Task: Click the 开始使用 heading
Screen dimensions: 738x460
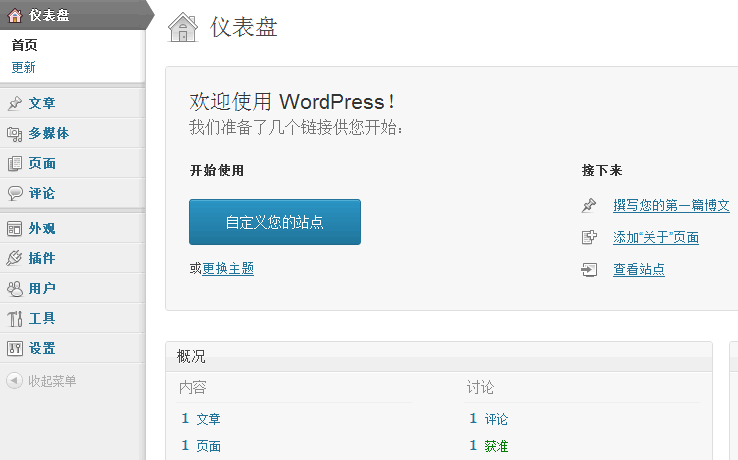Action: point(217,170)
